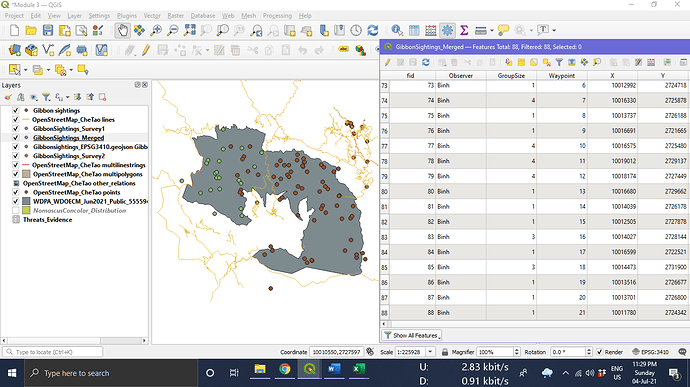
Task: Click the EPSG:3410 CRS button
Action: coord(650,352)
